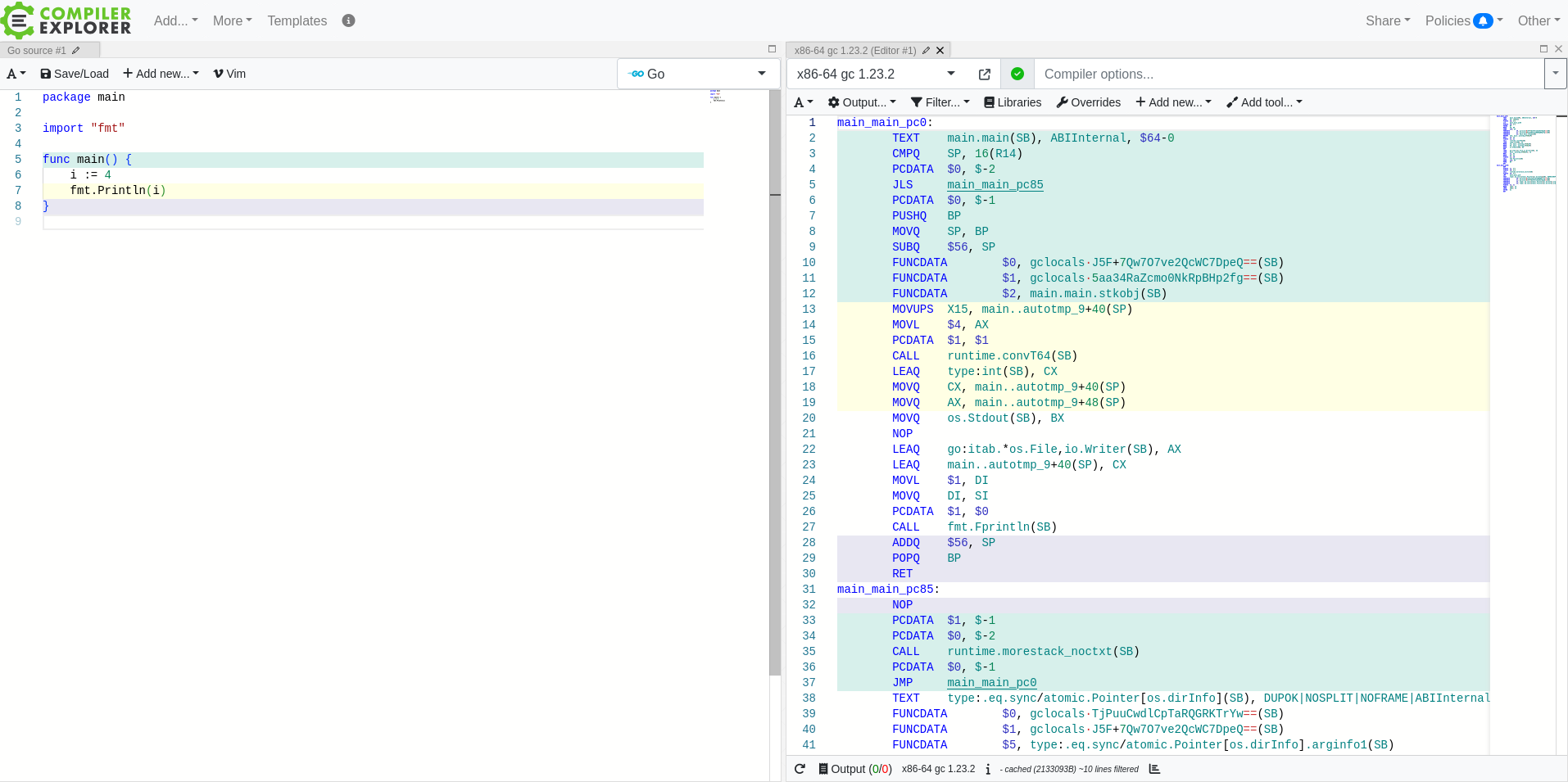This screenshot has height=782, width=1568.
Task: Toggle Vim mode in editor
Action: pos(229,74)
